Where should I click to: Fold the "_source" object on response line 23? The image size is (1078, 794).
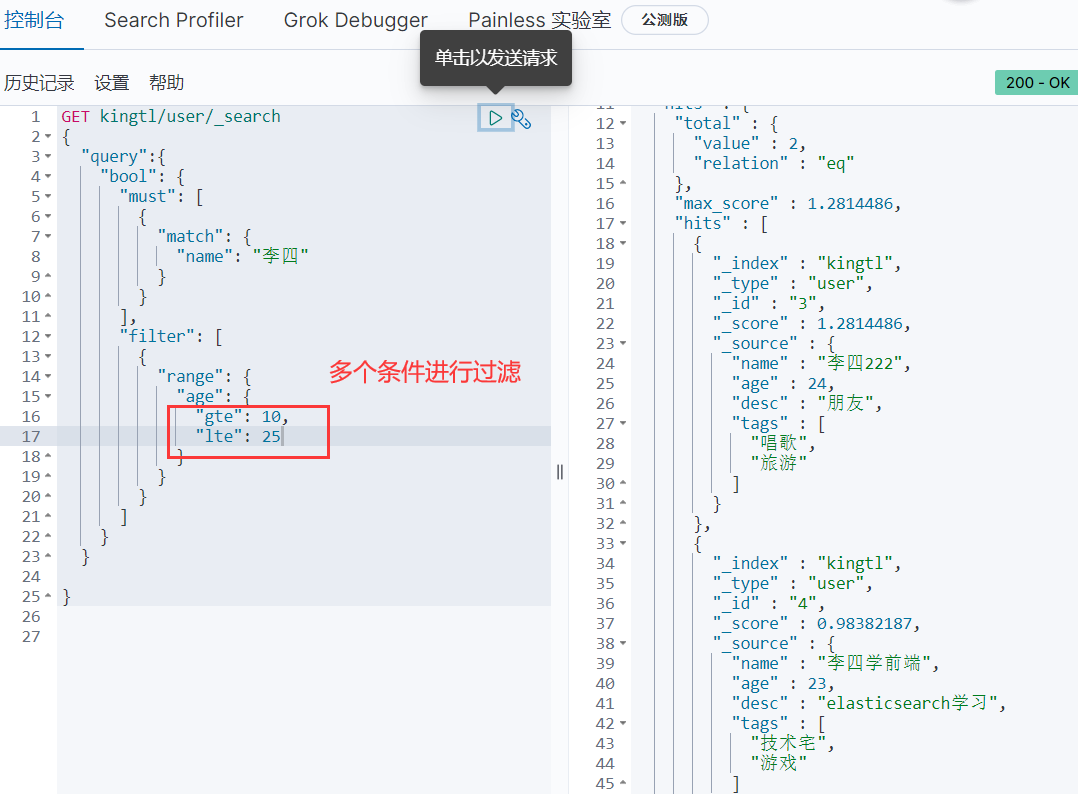click(x=624, y=344)
